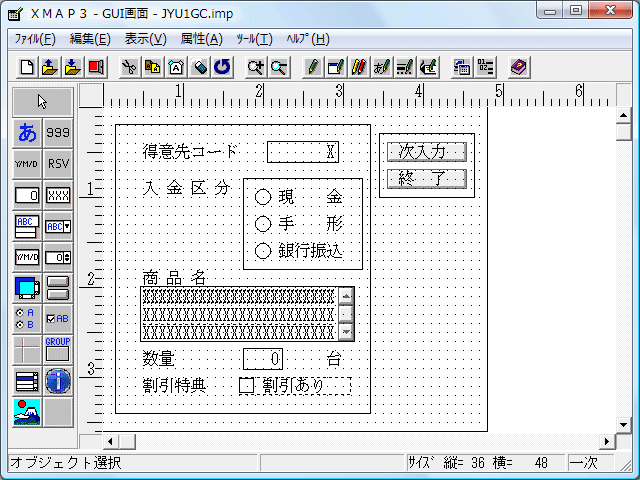This screenshot has width=640, height=480.
Task: Select the Japanese text あ tool
Action: pos(27,133)
